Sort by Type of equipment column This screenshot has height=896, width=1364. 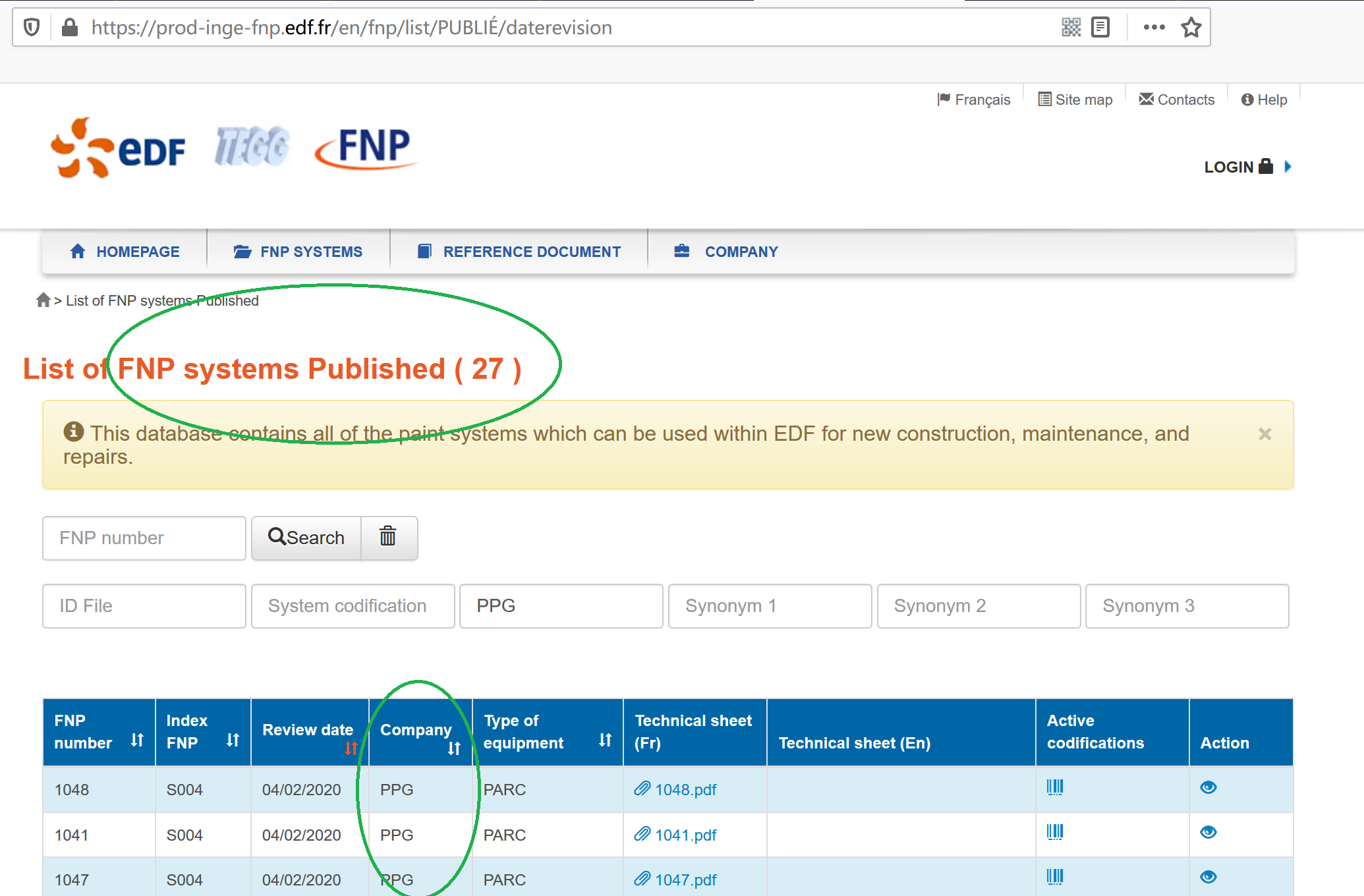tap(605, 741)
